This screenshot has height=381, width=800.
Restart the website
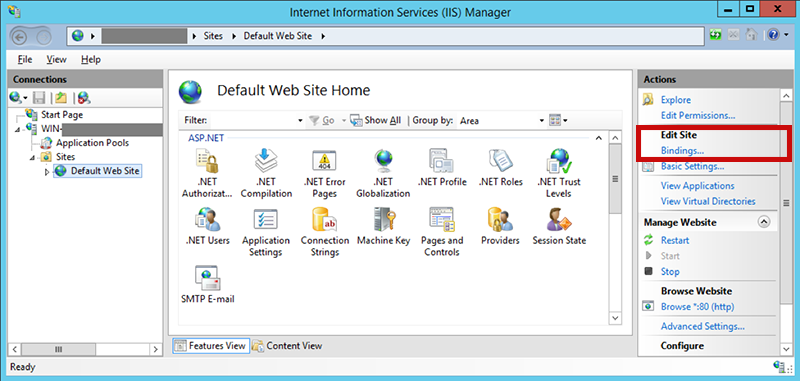(x=675, y=240)
